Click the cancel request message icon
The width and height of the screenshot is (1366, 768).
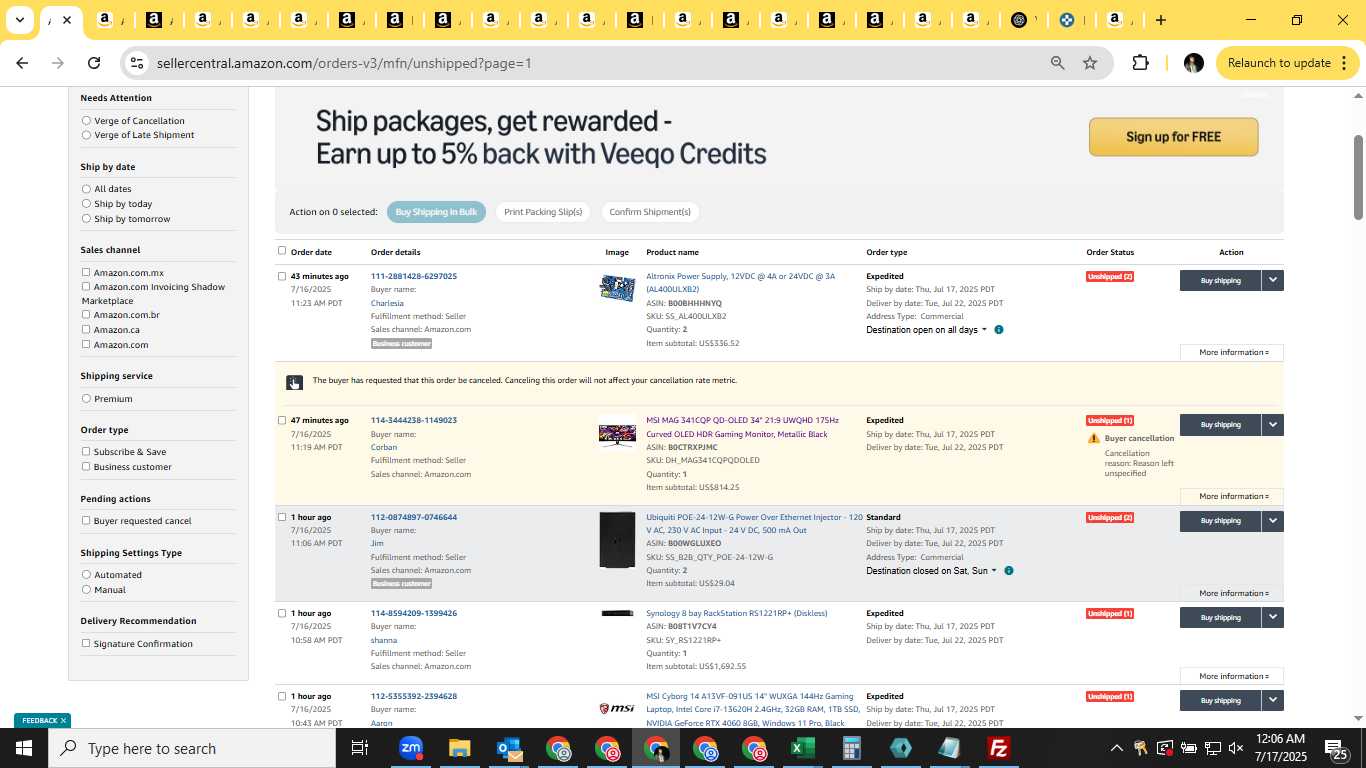(294, 382)
